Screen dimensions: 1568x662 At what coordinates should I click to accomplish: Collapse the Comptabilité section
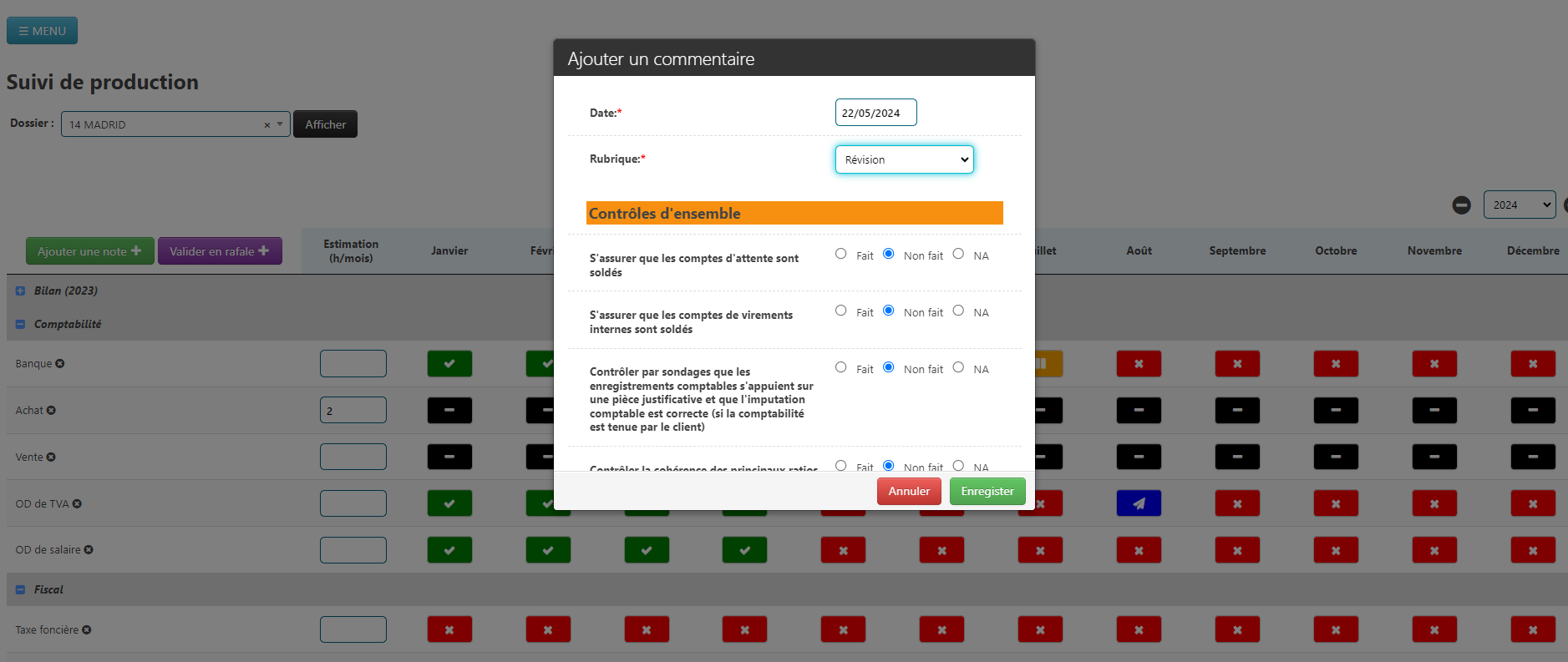[20, 325]
